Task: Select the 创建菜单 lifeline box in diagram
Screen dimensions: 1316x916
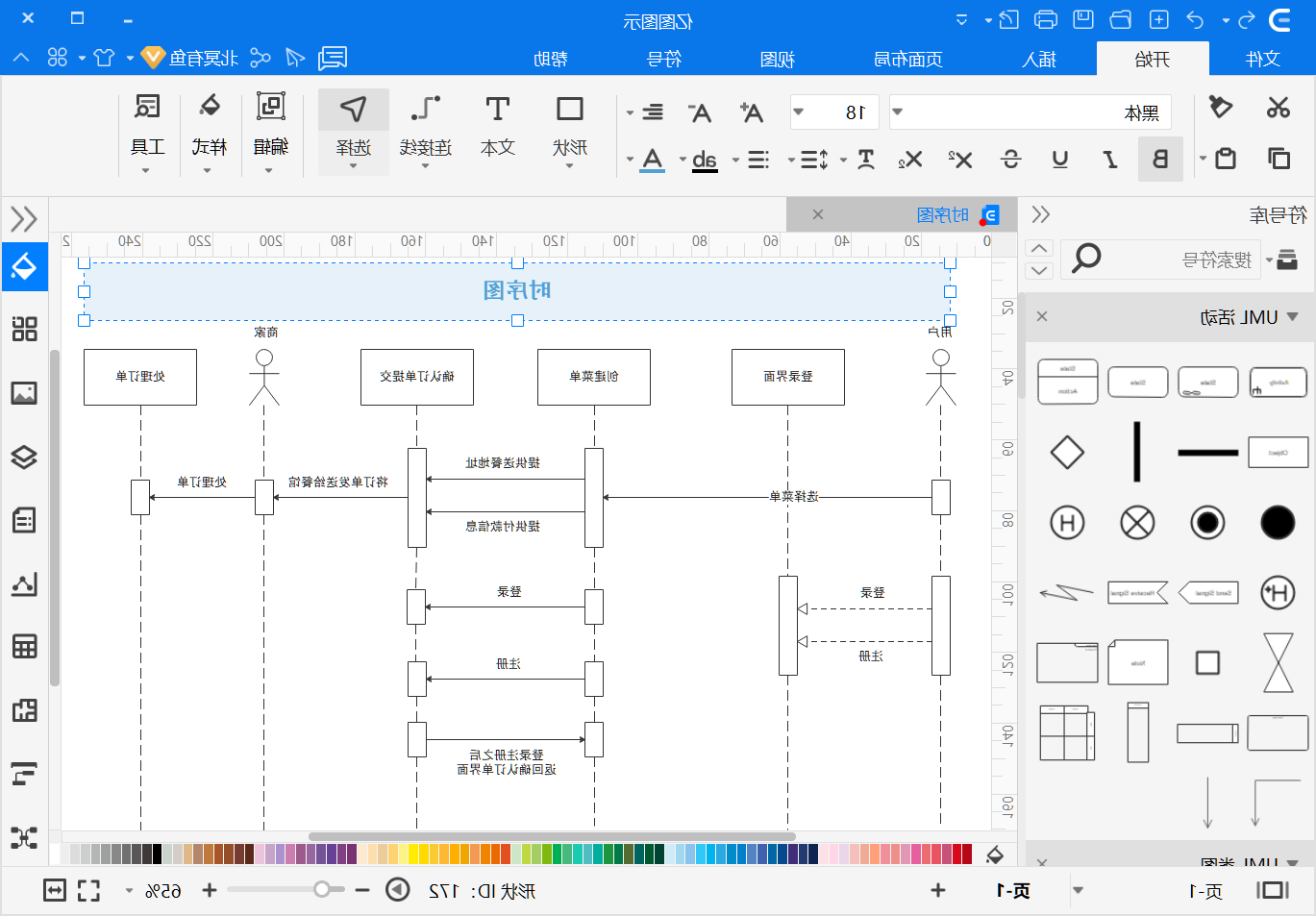Action: tap(594, 377)
